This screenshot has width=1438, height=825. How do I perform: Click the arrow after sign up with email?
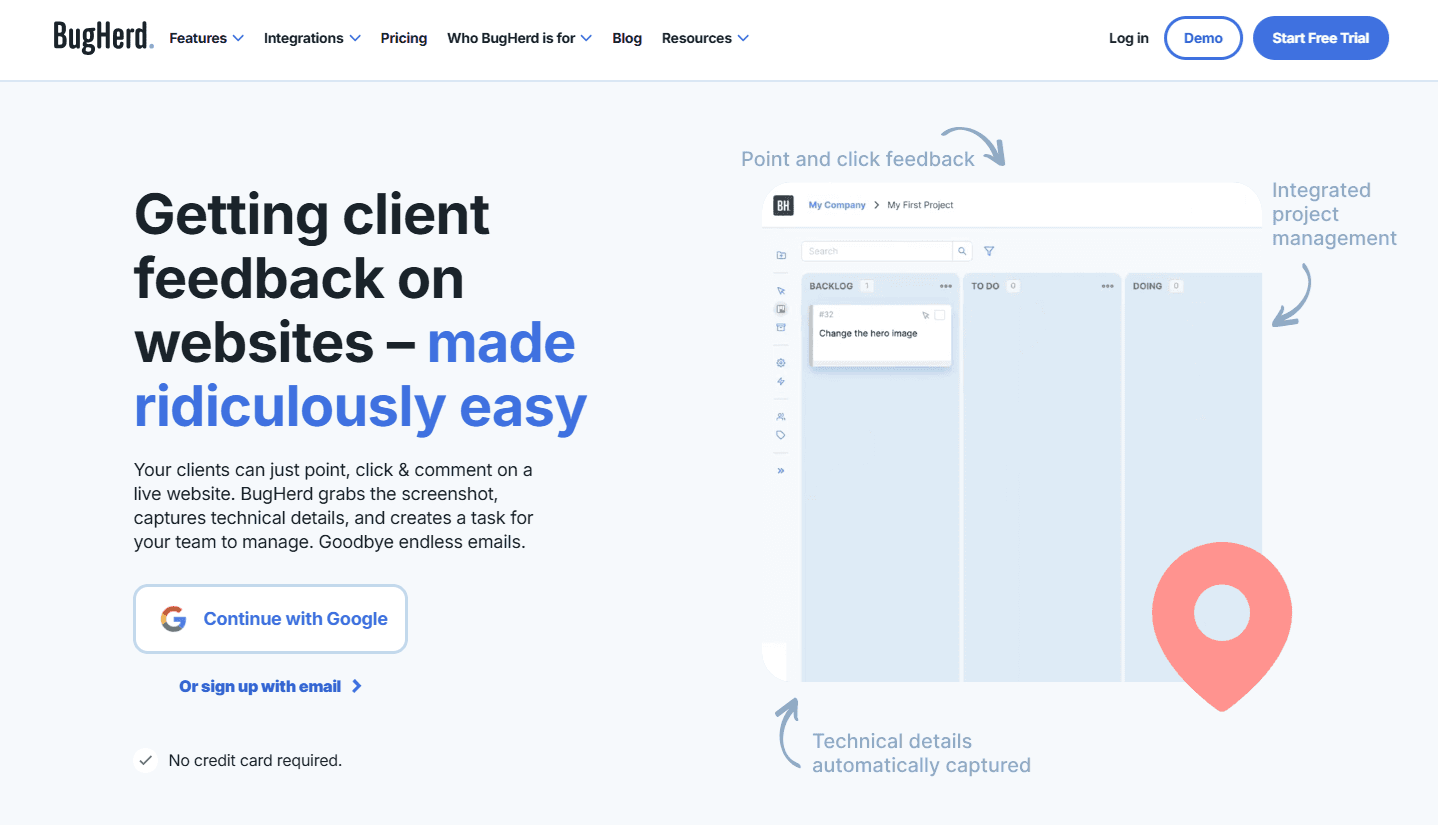pyautogui.click(x=357, y=686)
